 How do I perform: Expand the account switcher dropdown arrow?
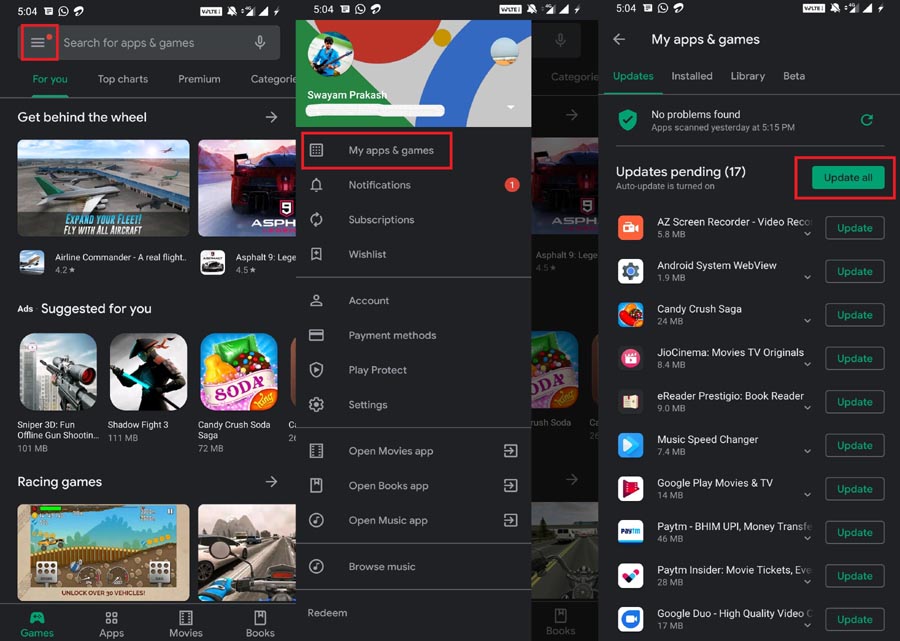511,107
